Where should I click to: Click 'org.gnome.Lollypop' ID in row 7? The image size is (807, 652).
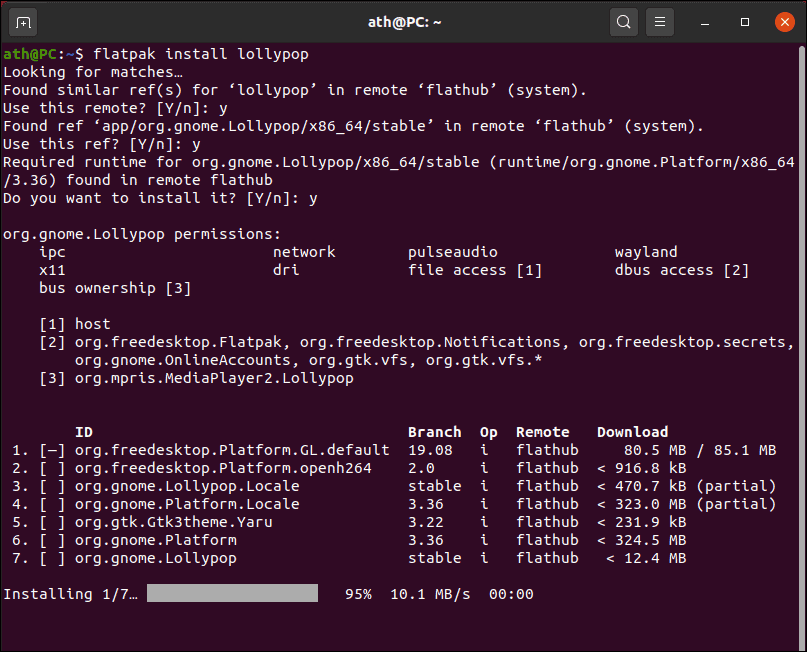pyautogui.click(x=156, y=558)
